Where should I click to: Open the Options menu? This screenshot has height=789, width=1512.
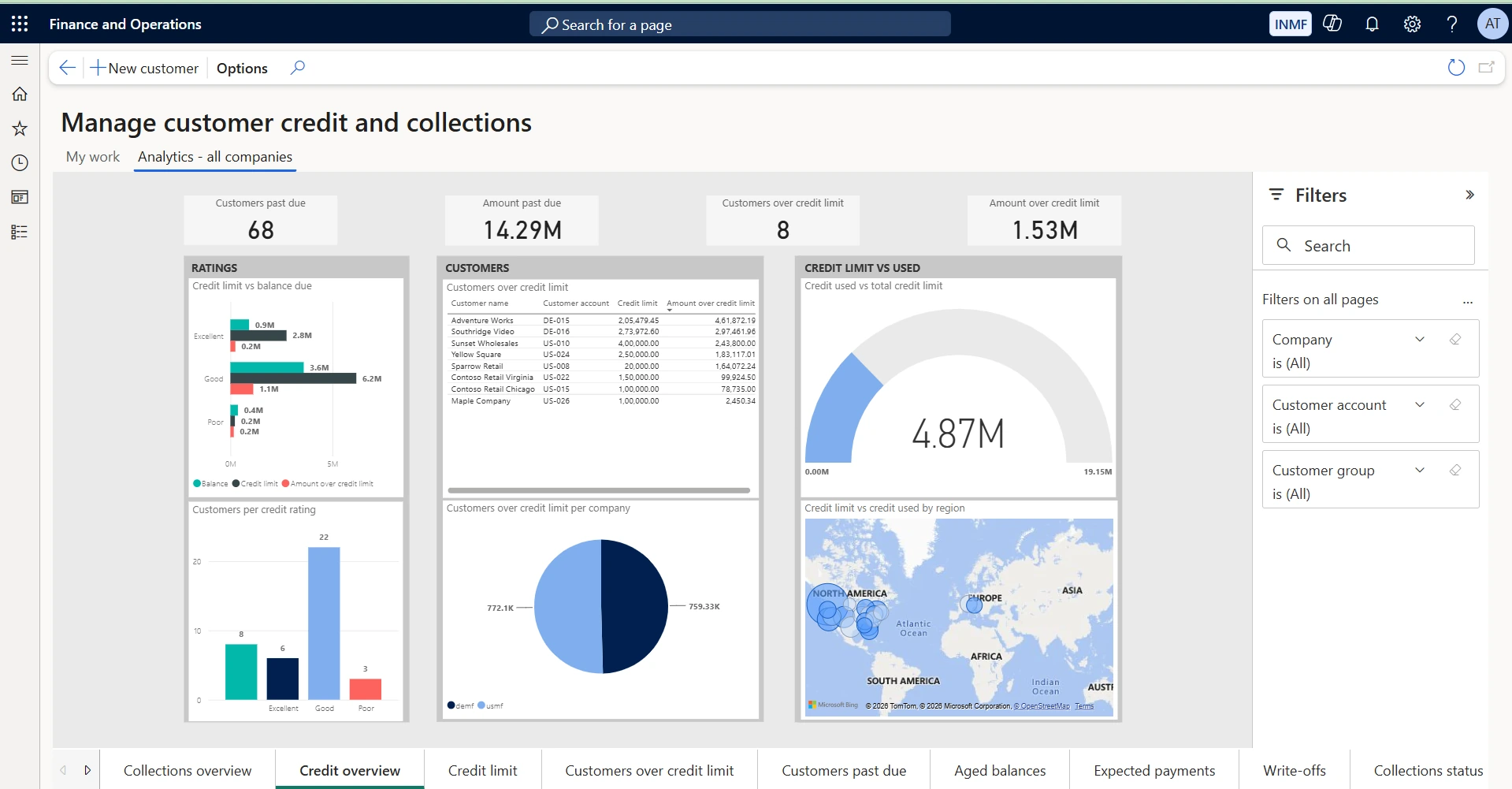click(242, 68)
